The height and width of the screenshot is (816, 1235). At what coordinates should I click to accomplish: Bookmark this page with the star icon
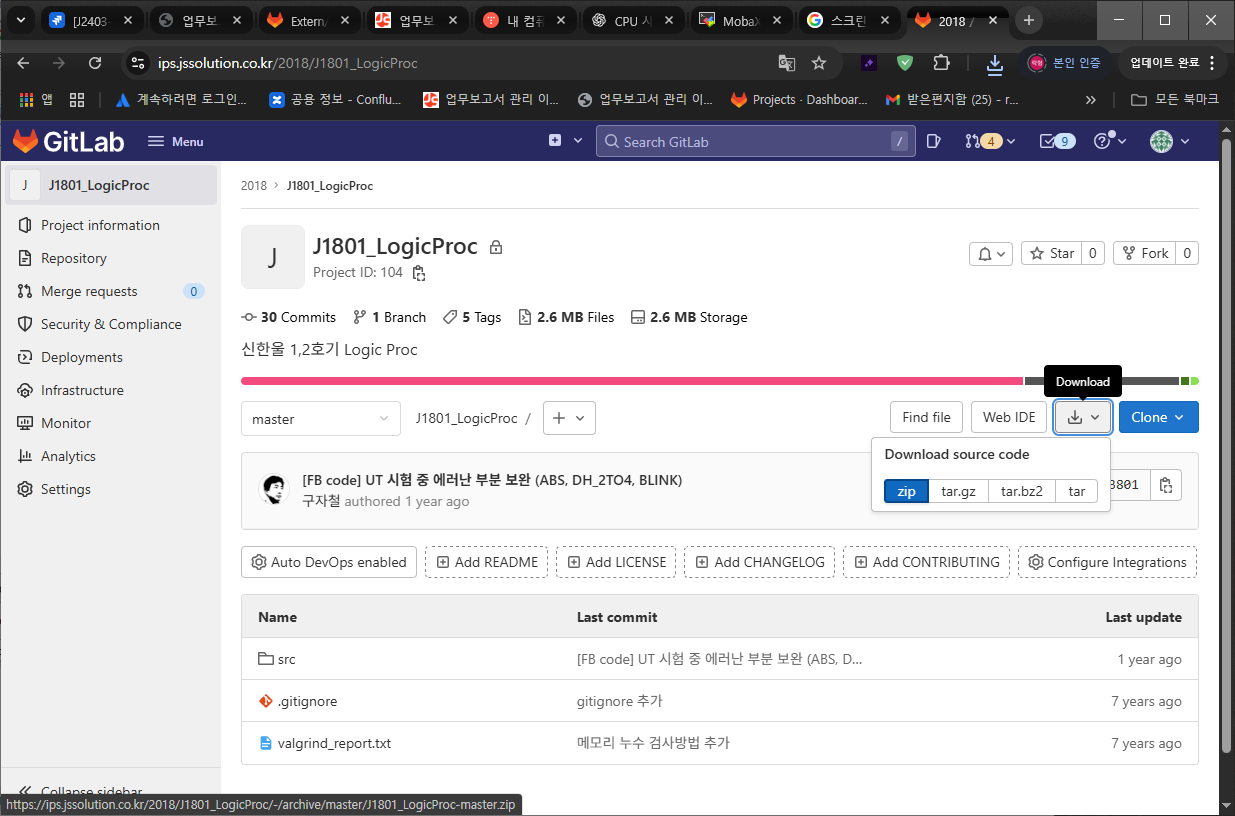[x=819, y=63]
